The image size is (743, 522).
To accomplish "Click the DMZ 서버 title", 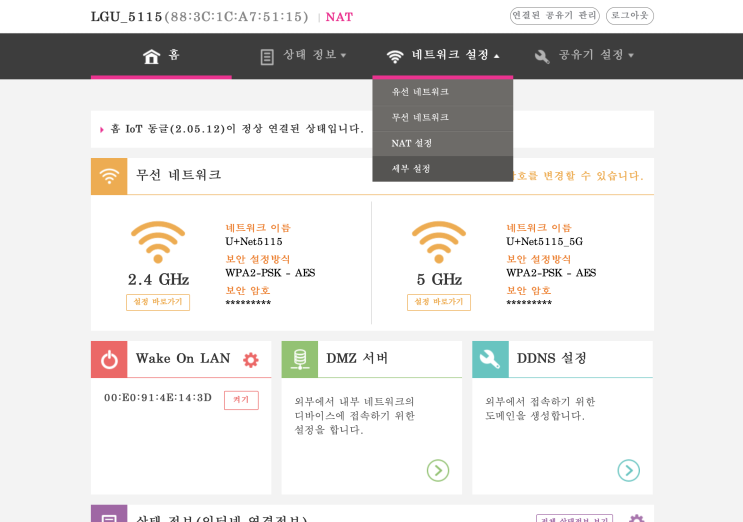I will click(x=357, y=359).
